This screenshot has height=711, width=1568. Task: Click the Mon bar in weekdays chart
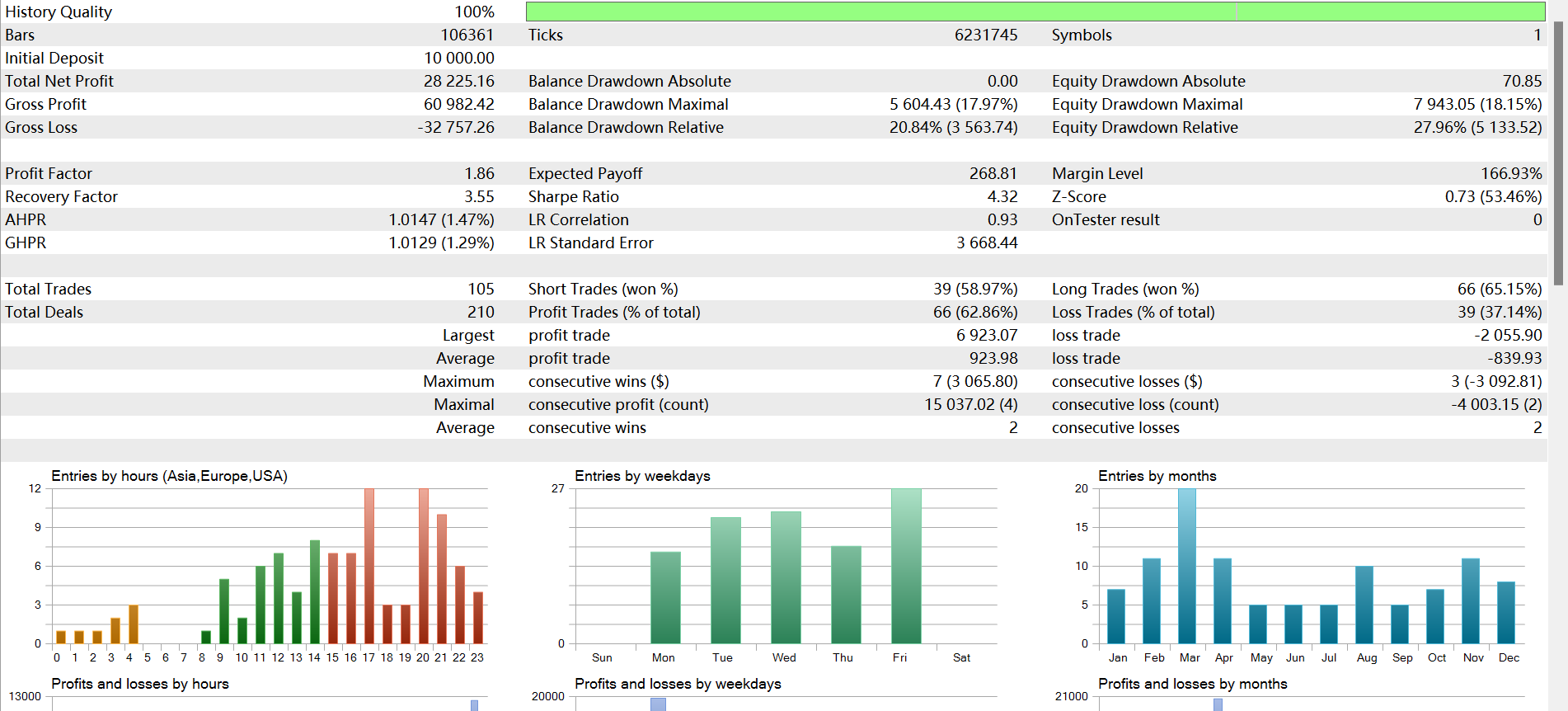coord(665,597)
